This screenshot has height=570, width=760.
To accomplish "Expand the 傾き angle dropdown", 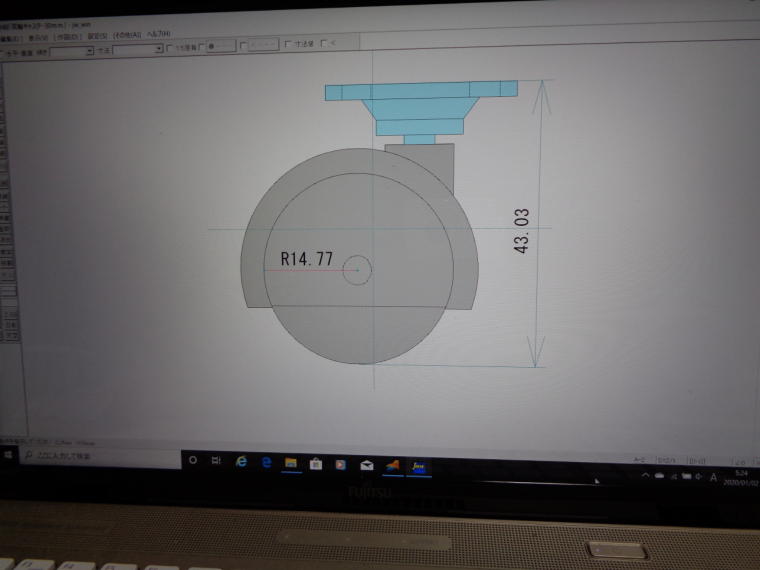I will click(x=90, y=49).
